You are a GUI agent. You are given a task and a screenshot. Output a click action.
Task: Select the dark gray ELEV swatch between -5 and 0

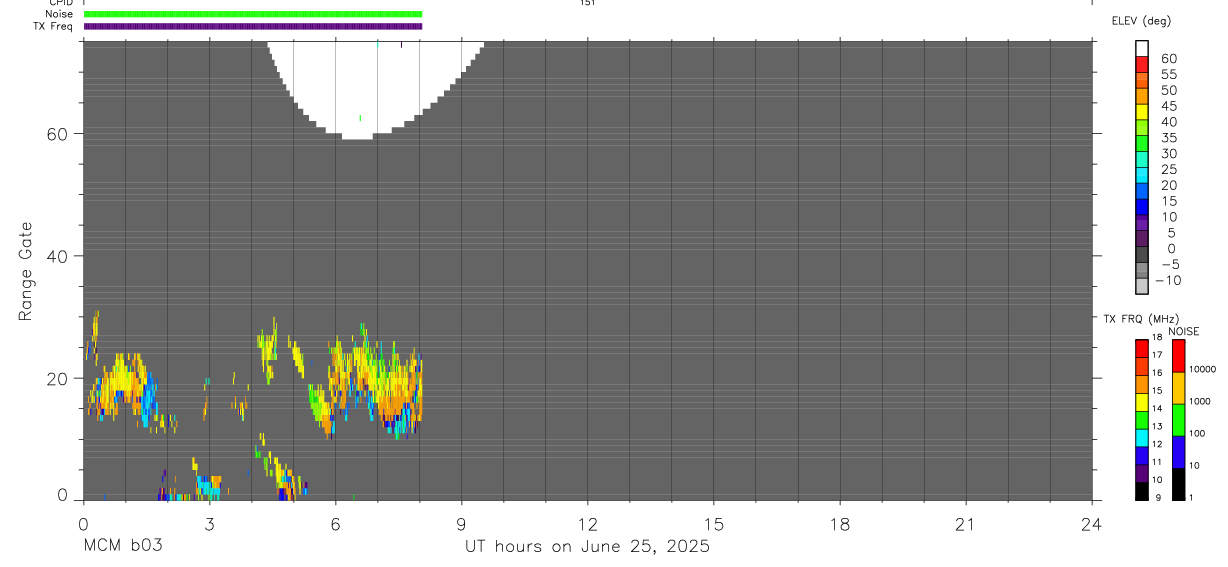pyautogui.click(x=1142, y=254)
